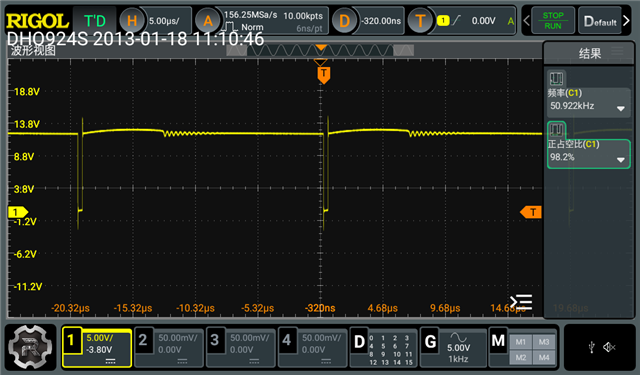Screen dimensions: 640x375
Task: Click the orange trigger position marker T
Action: [324, 75]
